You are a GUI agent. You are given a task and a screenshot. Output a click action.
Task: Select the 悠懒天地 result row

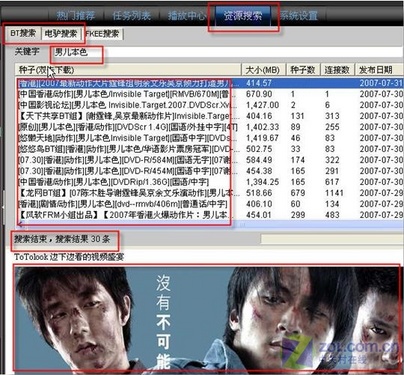click(210, 138)
